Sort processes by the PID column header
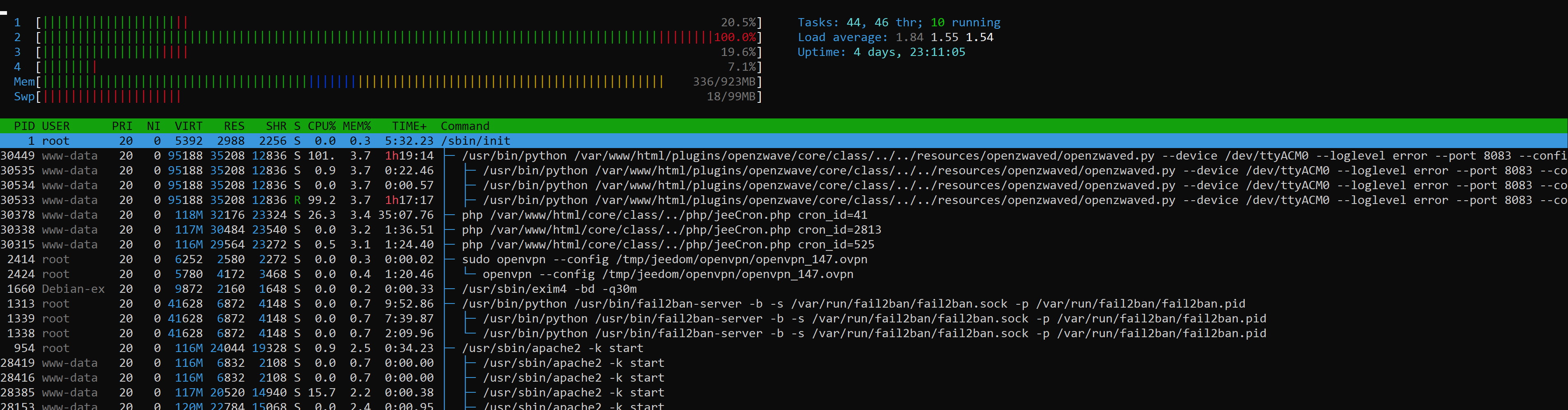 click(x=24, y=126)
